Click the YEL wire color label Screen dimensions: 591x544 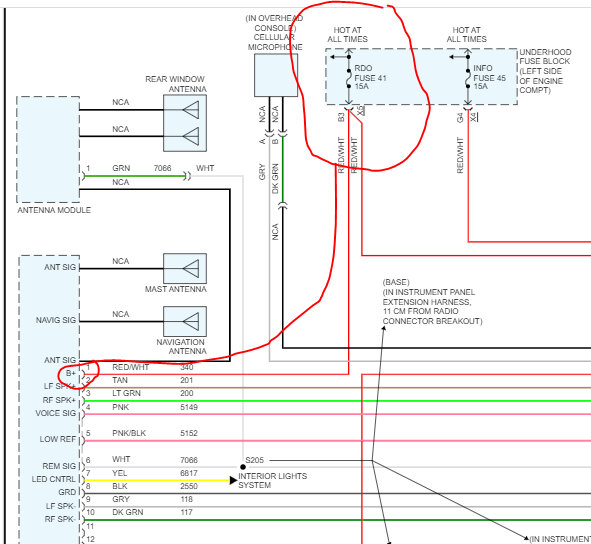(119, 473)
